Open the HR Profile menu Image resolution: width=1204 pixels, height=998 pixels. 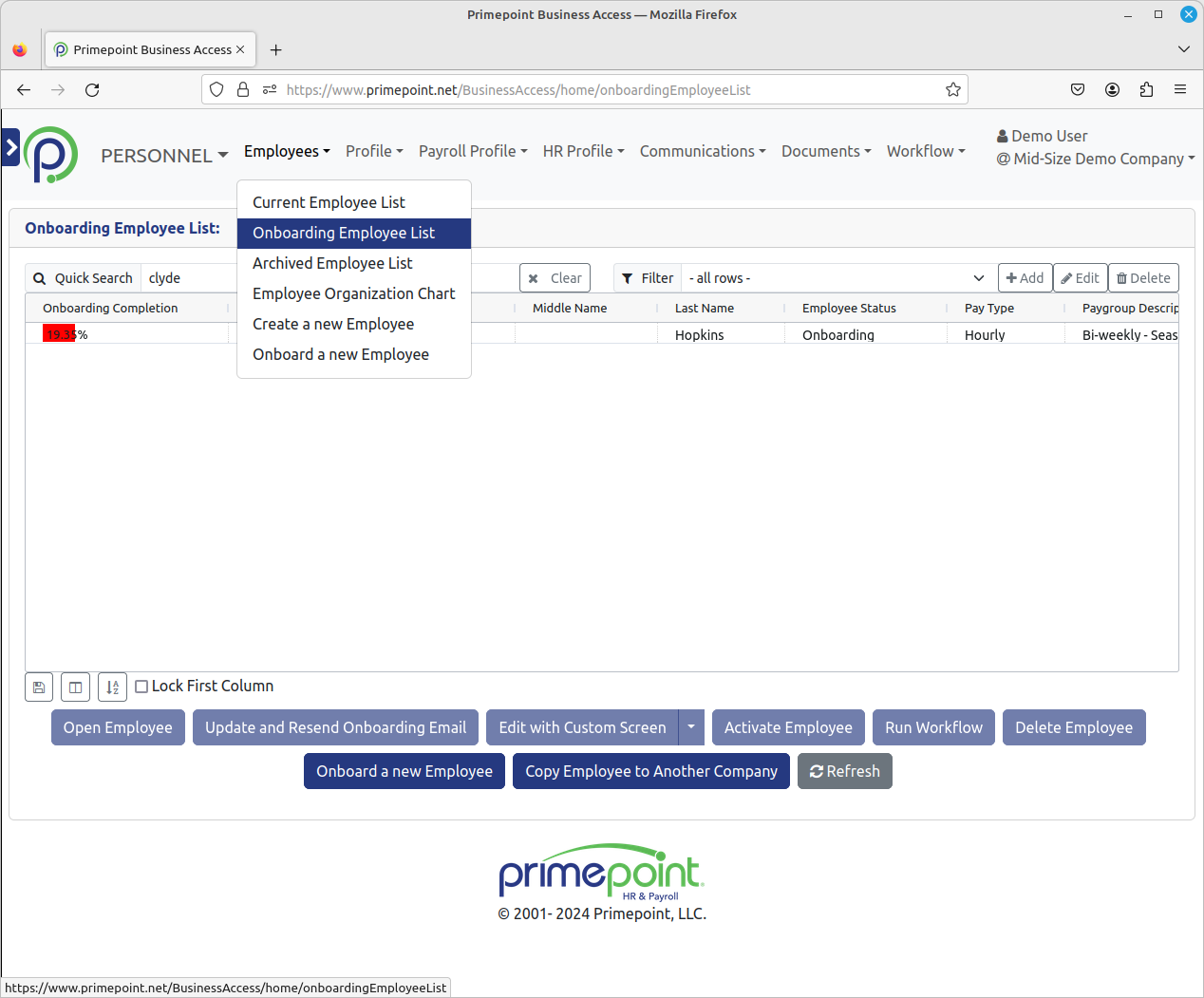(583, 151)
